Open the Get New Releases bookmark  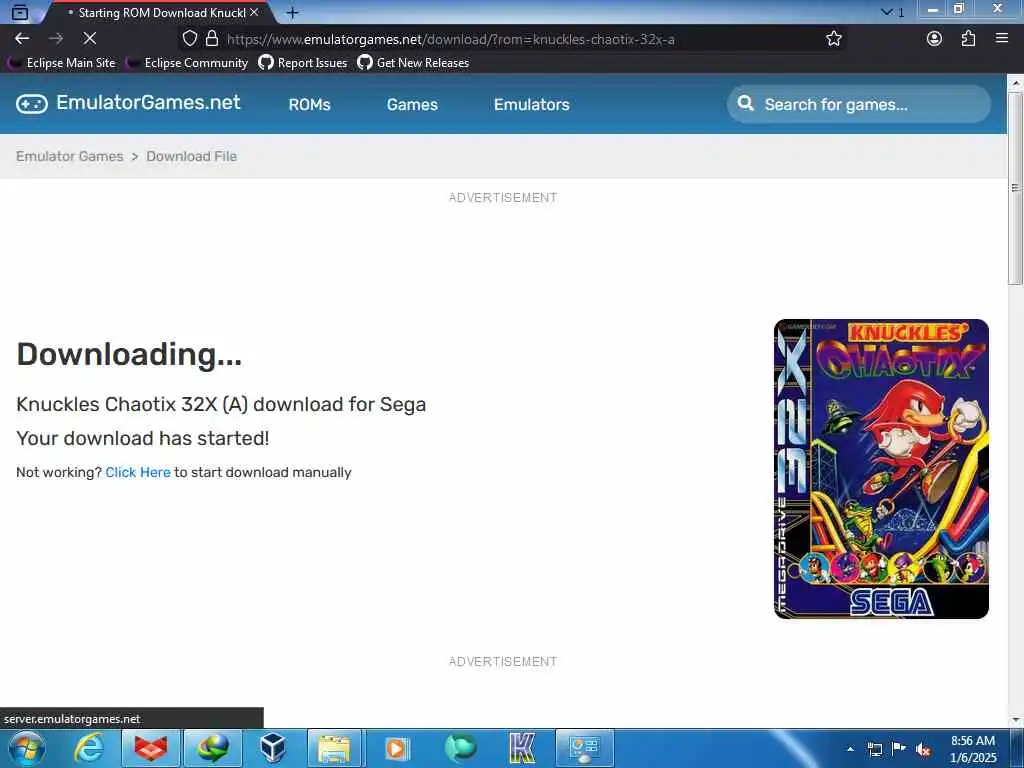click(x=413, y=63)
